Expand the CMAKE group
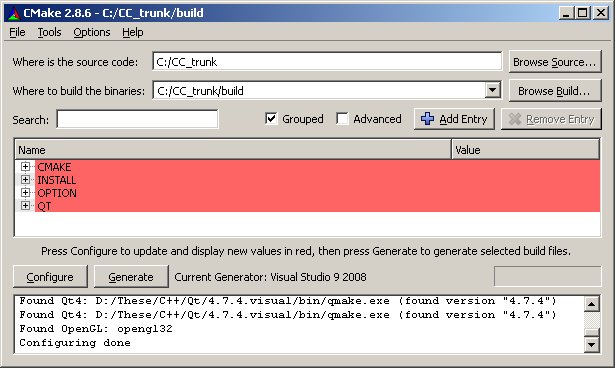This screenshot has width=615, height=368. tap(25, 167)
